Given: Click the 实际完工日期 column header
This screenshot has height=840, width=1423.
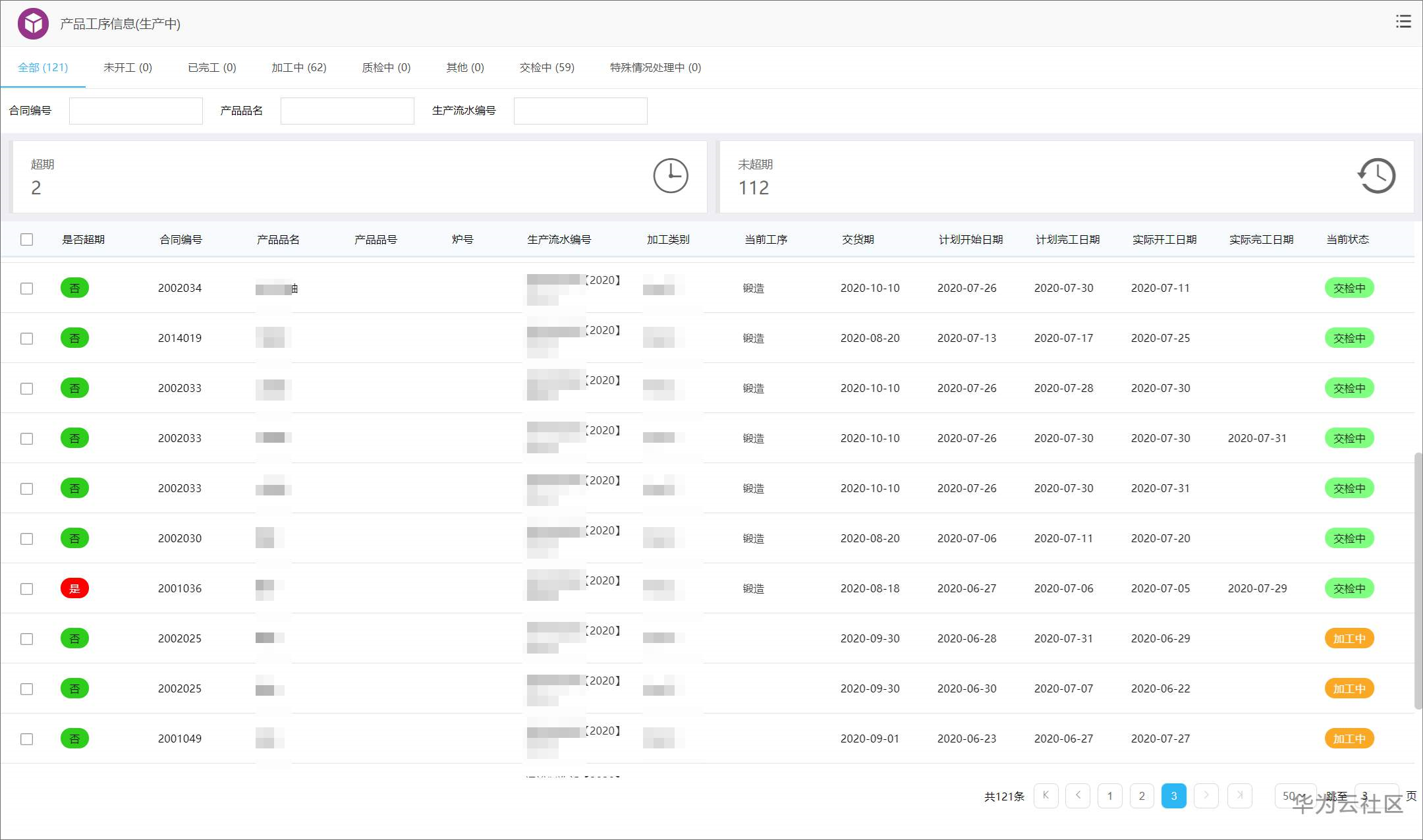Looking at the screenshot, I should [1261, 239].
